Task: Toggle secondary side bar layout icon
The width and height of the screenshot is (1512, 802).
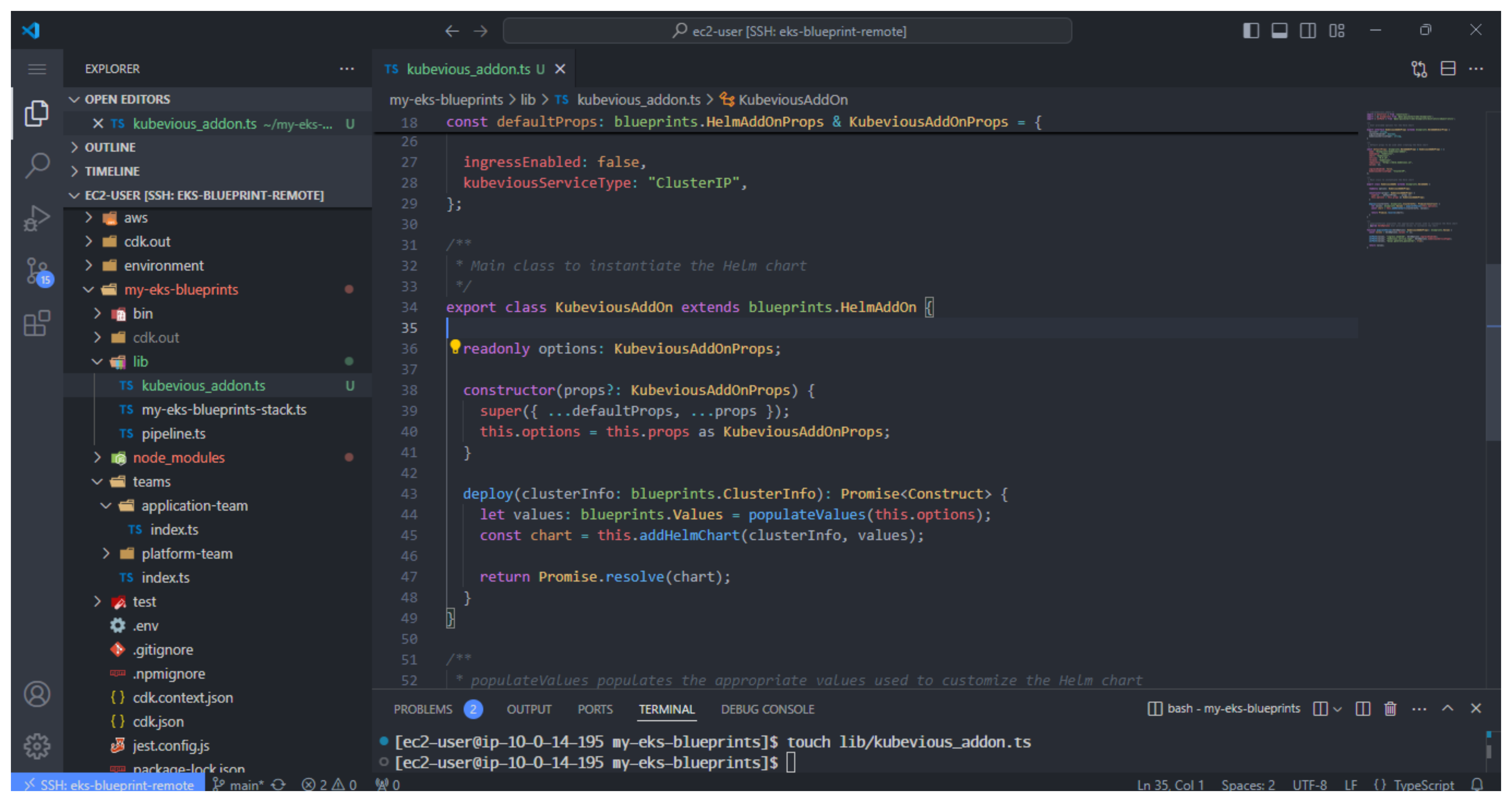Action: click(1308, 31)
